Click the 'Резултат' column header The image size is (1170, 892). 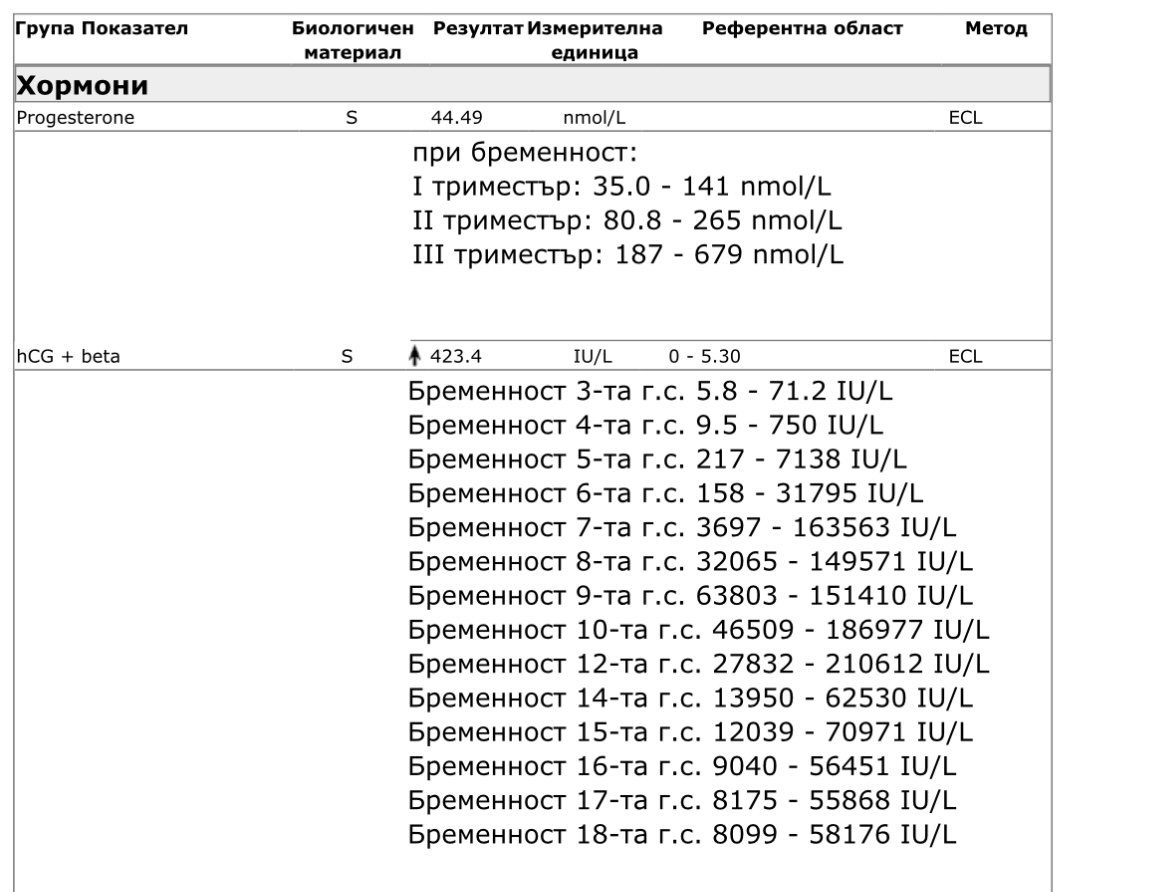478,29
